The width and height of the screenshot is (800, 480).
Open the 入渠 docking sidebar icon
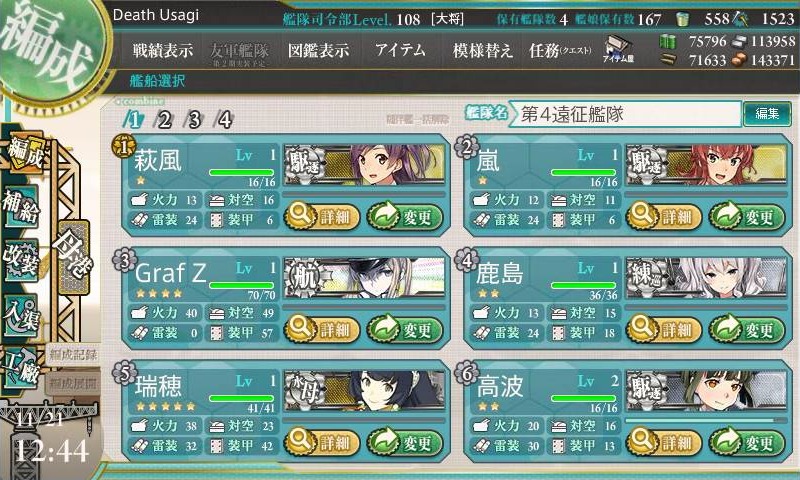coord(21,315)
